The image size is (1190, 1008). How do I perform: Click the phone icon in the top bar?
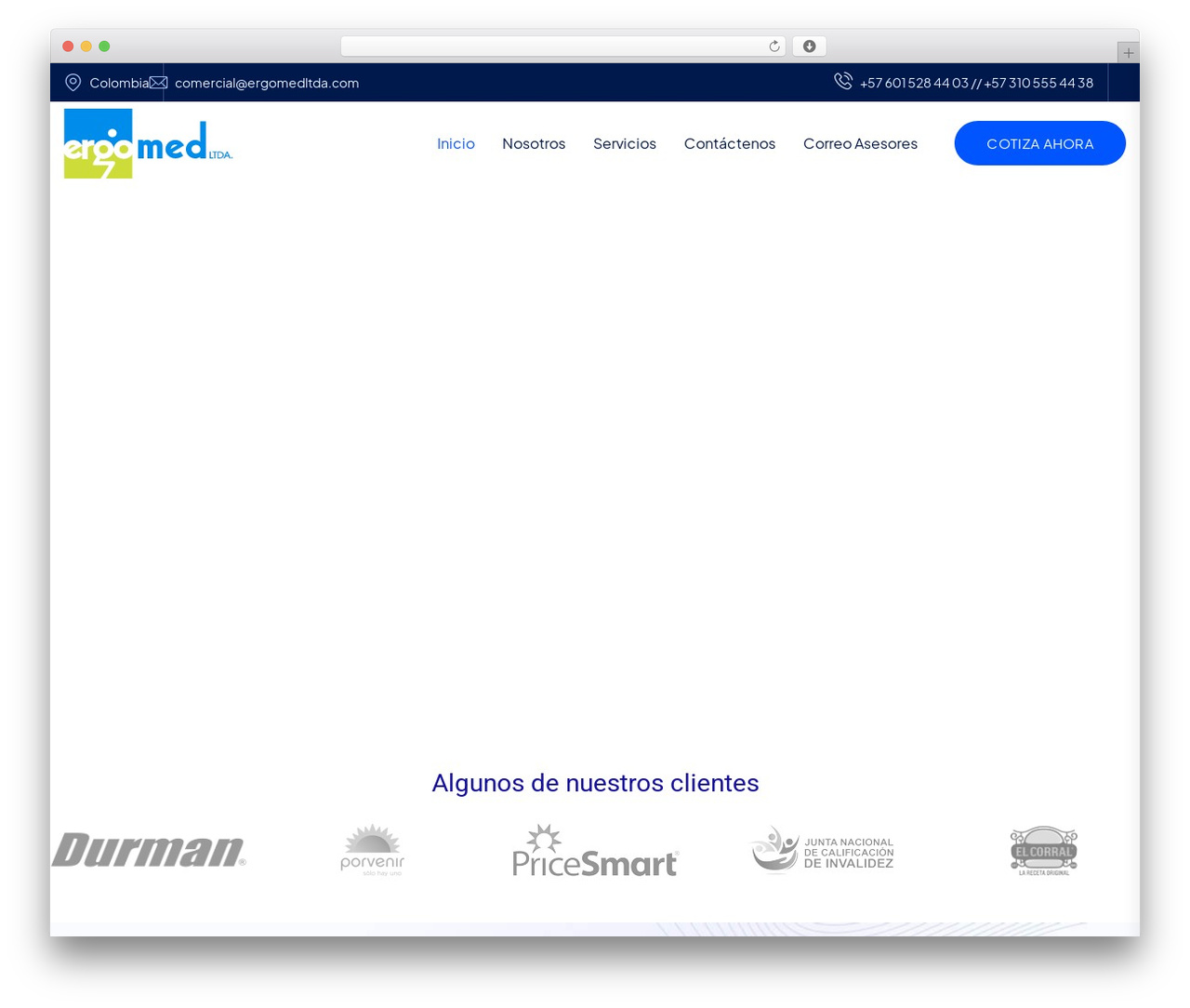click(x=843, y=81)
